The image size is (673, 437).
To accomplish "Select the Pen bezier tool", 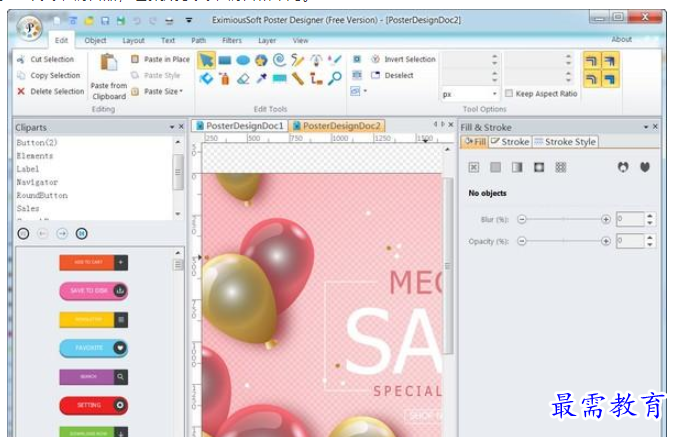I will point(316,60).
